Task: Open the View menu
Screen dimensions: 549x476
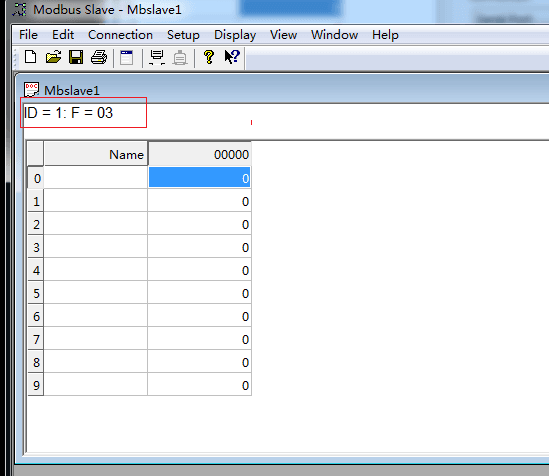Action: [x=283, y=35]
